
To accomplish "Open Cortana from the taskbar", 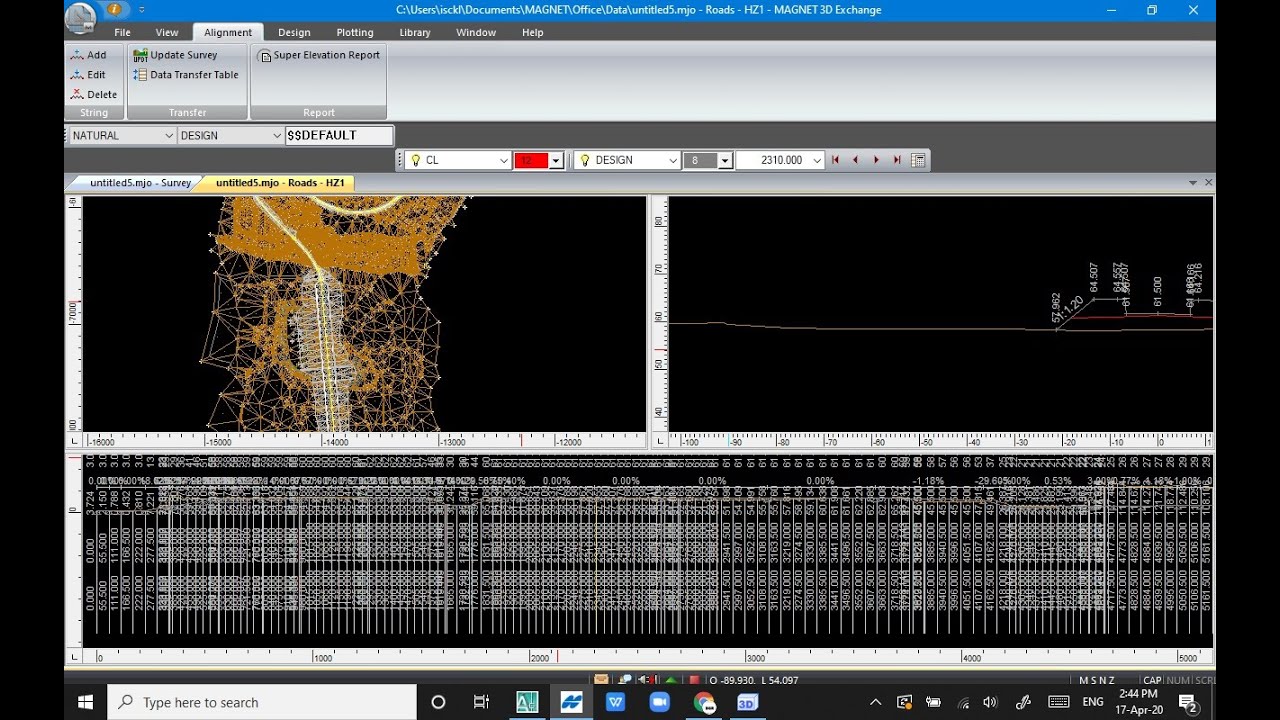I will 438,702.
